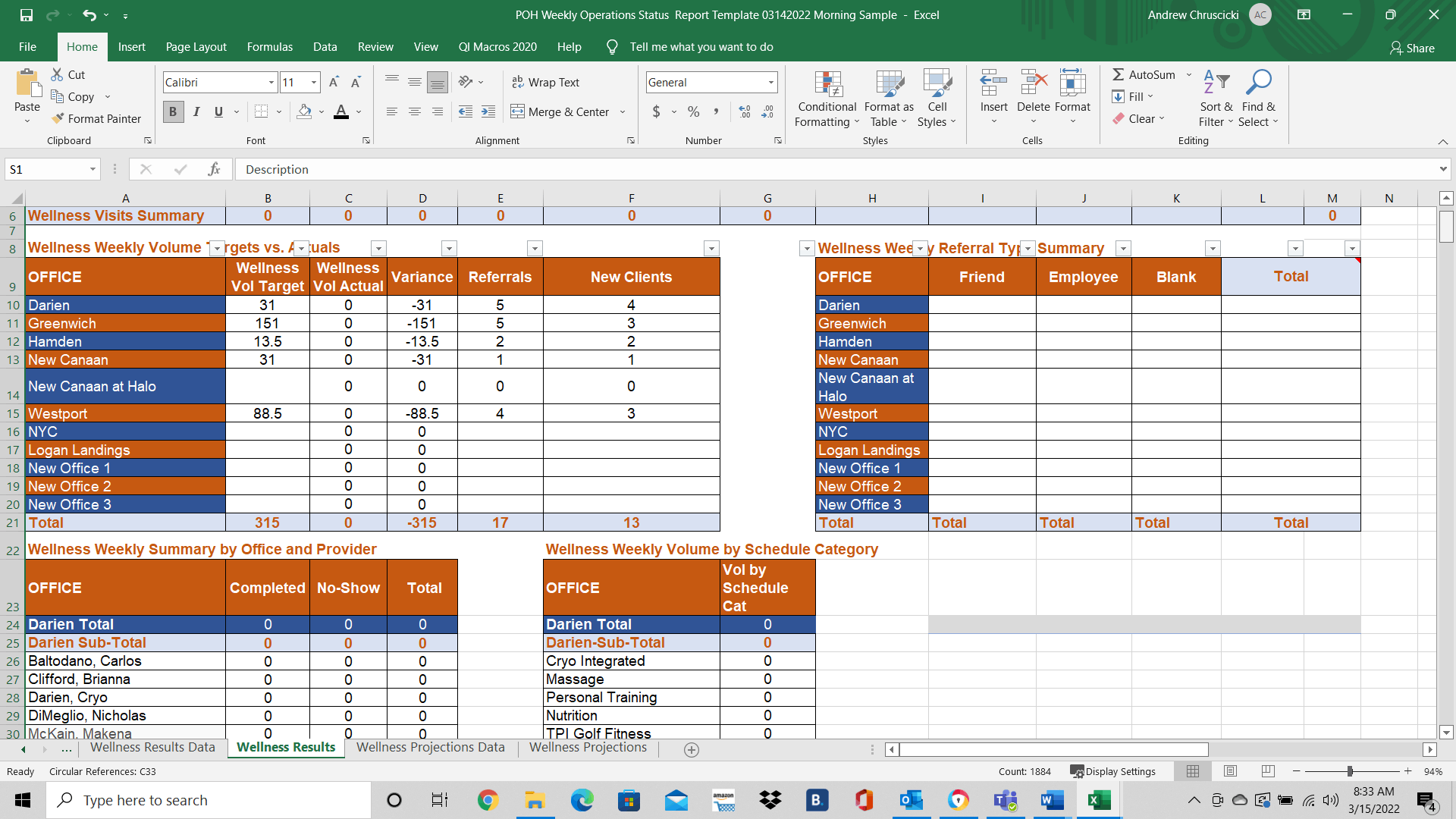1456x819 pixels.
Task: Open the Formulas ribbon tab
Action: (269, 47)
